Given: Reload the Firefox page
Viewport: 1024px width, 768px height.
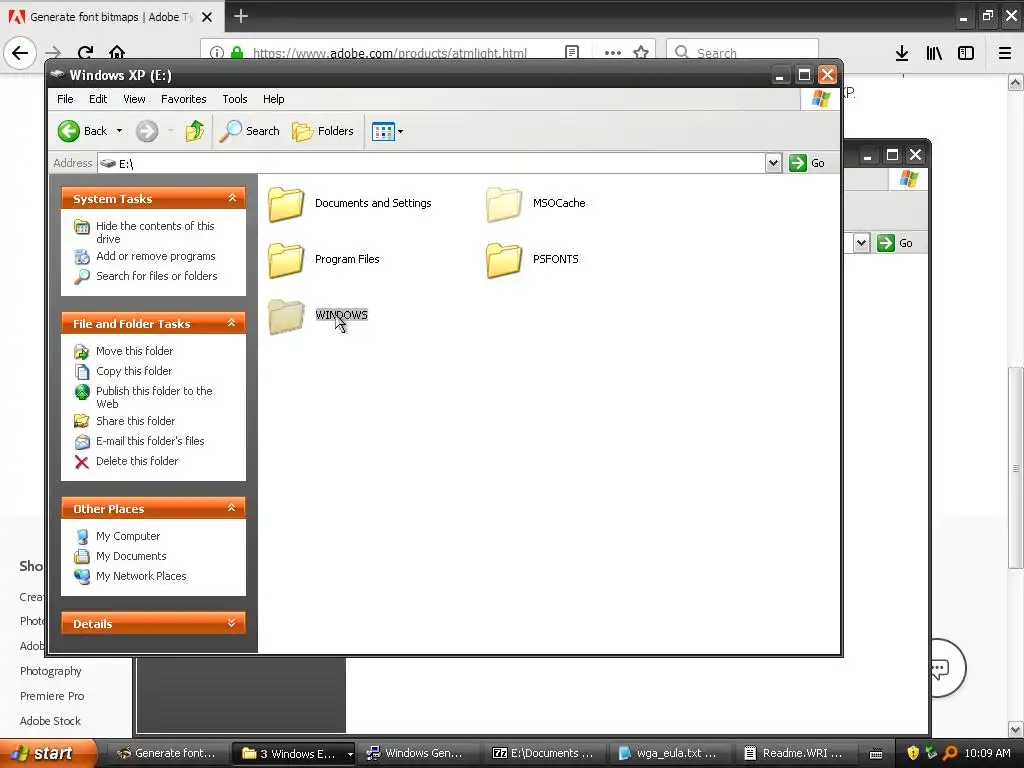Looking at the screenshot, I should [85, 53].
